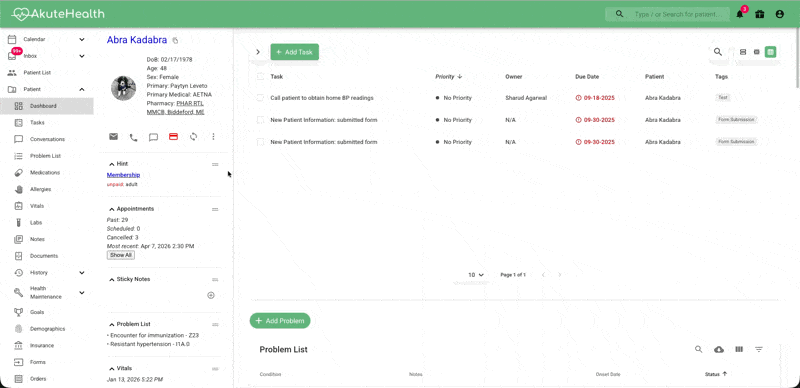
Task: Check the box for BP readings task
Action: coord(260,98)
